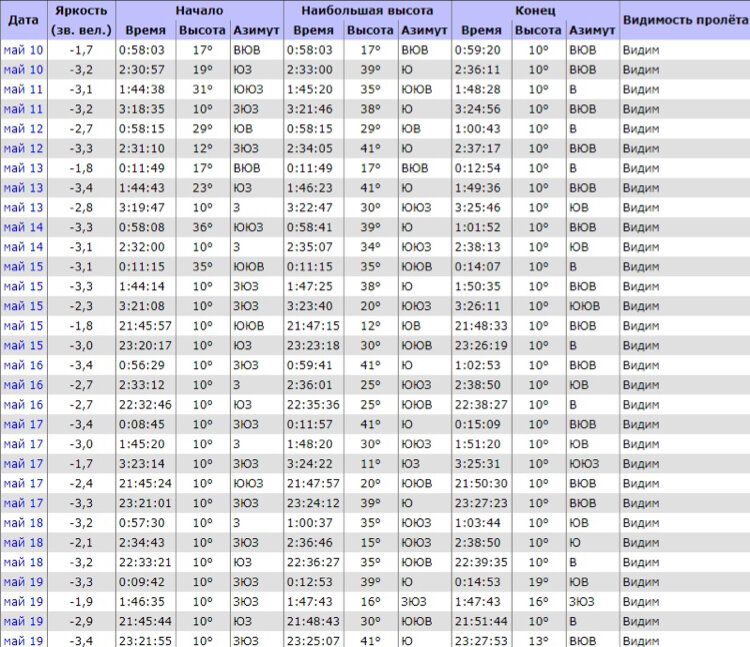Click the май 15 link in the 21:45:57 row
This screenshot has width=750, height=647.
23,326
